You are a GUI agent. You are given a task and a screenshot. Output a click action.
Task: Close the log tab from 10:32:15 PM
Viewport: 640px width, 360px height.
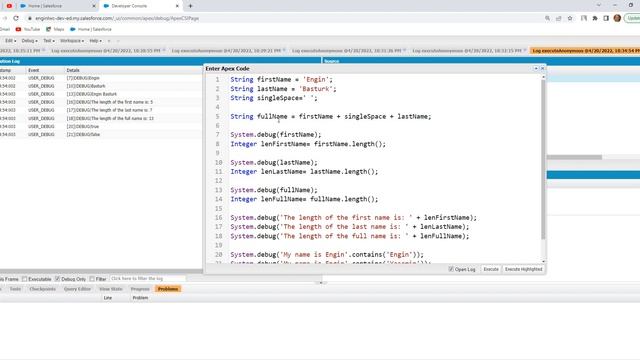(525, 50)
